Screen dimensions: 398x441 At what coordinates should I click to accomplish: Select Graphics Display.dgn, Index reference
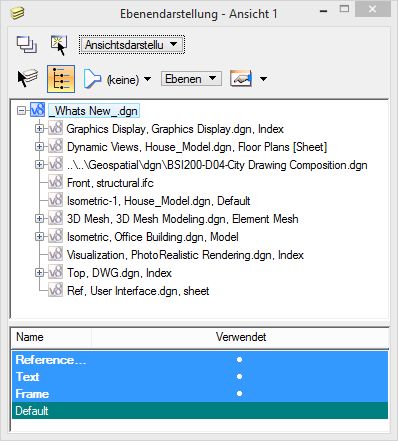tap(175, 129)
